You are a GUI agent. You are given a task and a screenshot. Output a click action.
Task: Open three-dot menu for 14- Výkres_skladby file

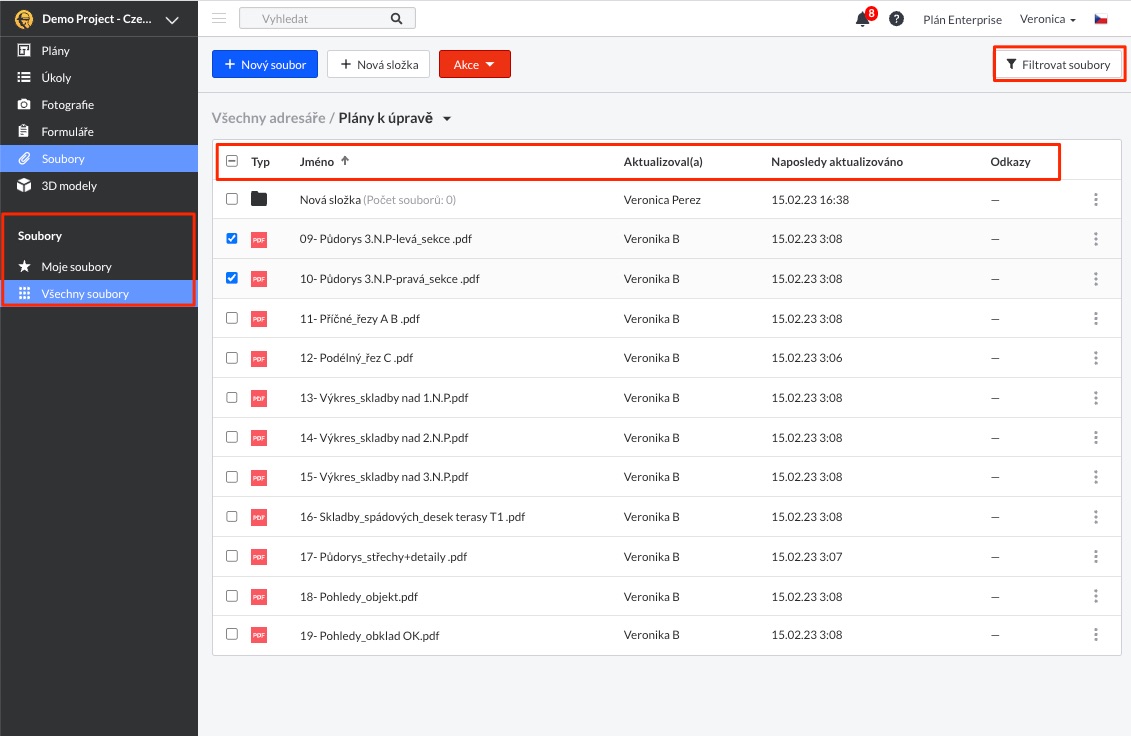tap(1096, 437)
